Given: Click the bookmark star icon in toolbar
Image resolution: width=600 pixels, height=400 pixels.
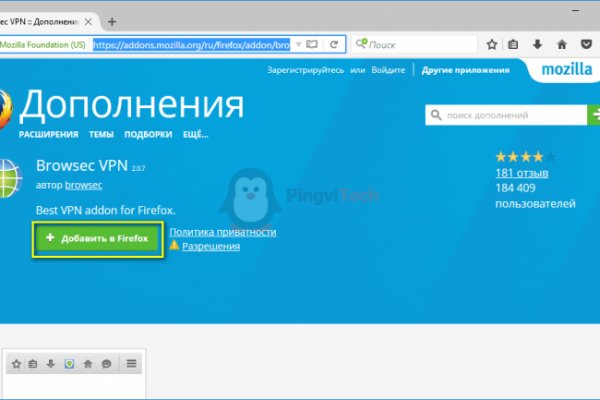Looking at the screenshot, I should [492, 45].
